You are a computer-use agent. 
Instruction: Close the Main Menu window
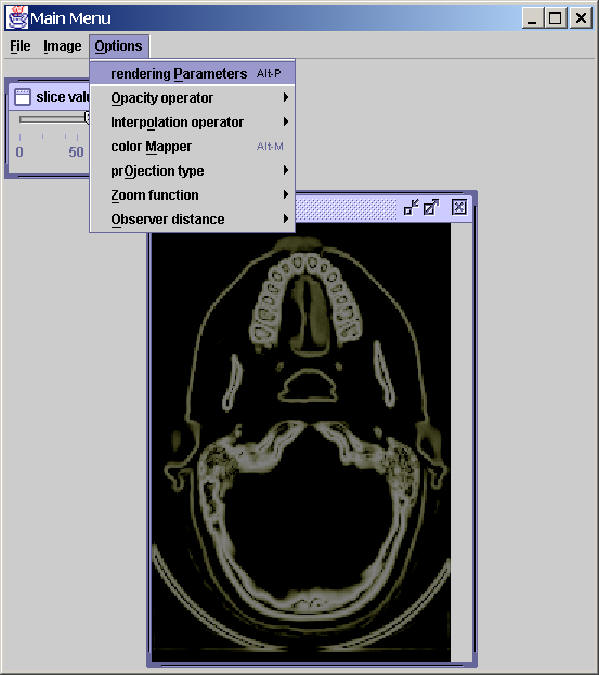(x=580, y=18)
